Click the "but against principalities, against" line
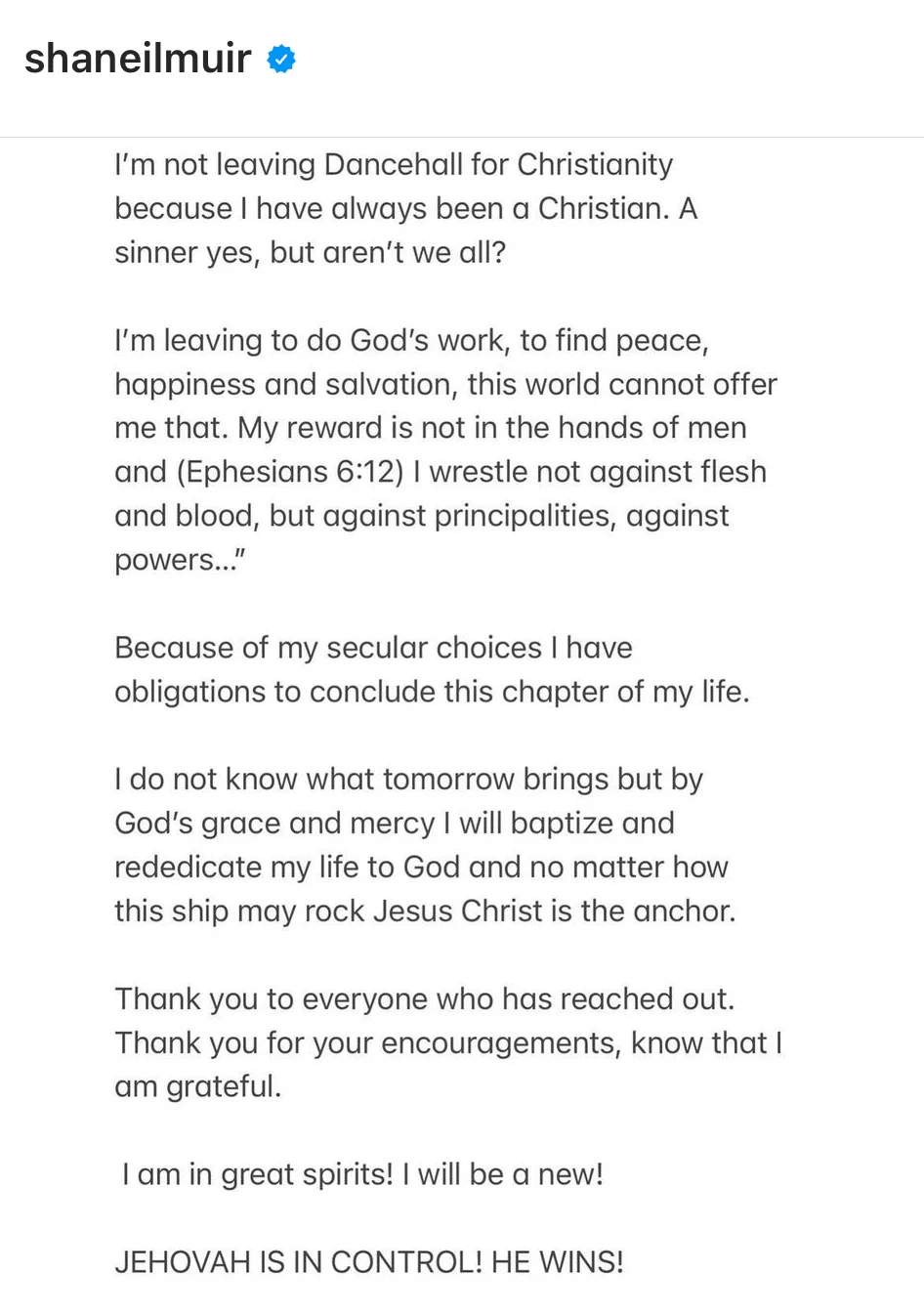 point(422,517)
